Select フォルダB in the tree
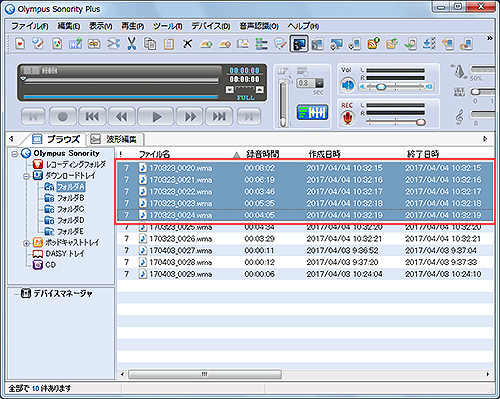500x399 pixels. (x=71, y=198)
